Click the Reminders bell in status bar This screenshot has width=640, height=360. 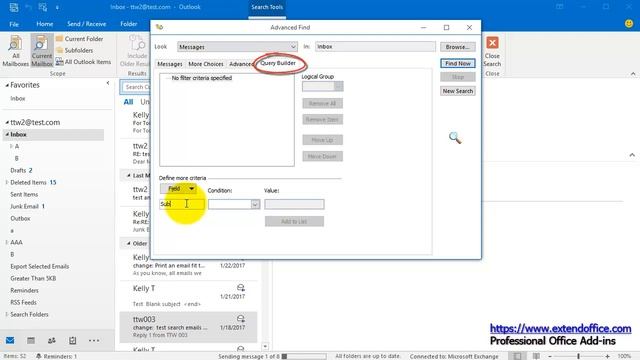click(39, 356)
